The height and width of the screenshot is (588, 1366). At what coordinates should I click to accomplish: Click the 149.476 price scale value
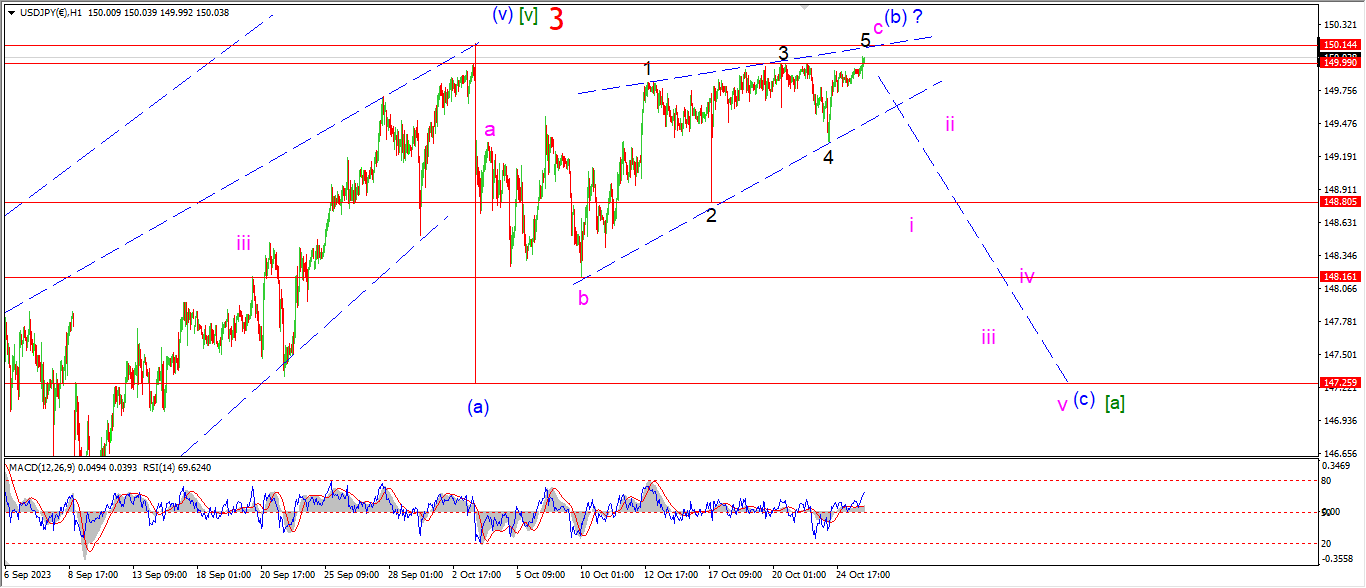[1340, 124]
